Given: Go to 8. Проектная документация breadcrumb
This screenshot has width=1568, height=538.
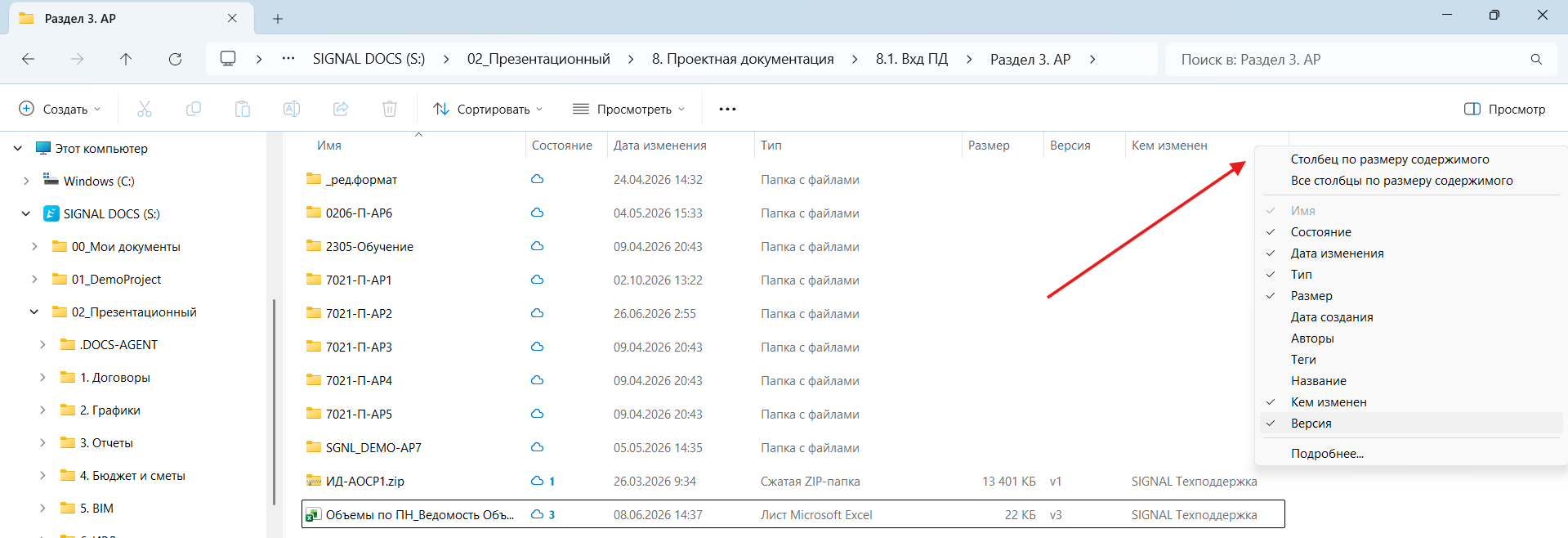Looking at the screenshot, I should click(743, 59).
